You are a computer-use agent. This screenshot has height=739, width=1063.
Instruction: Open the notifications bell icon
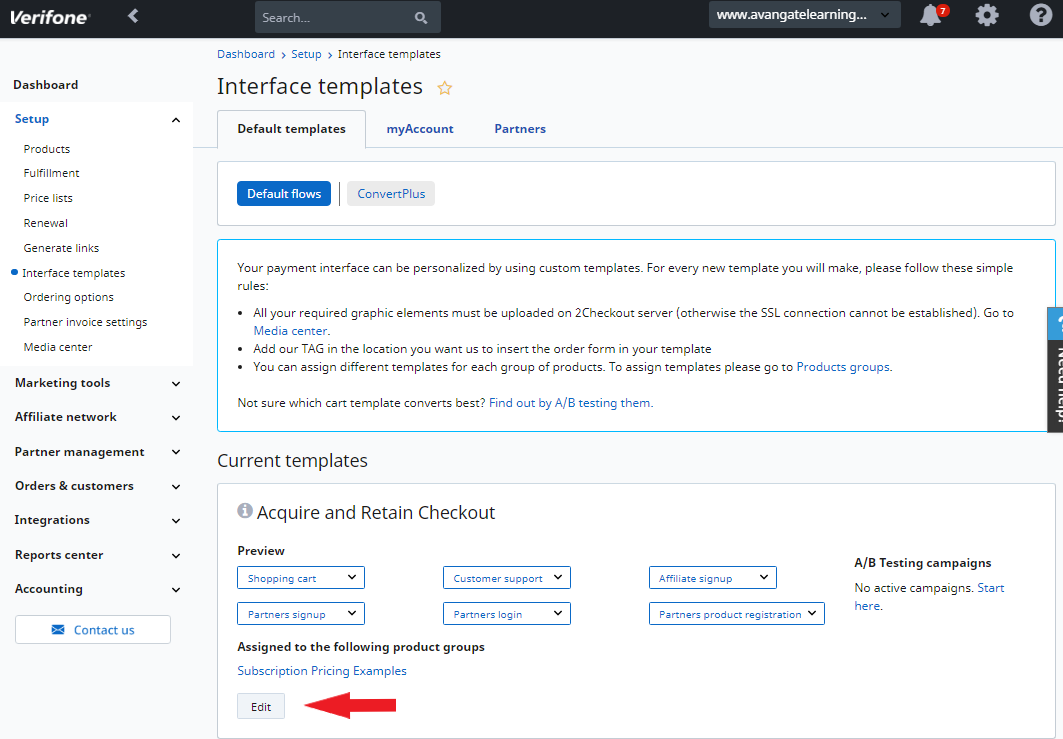[x=933, y=15]
